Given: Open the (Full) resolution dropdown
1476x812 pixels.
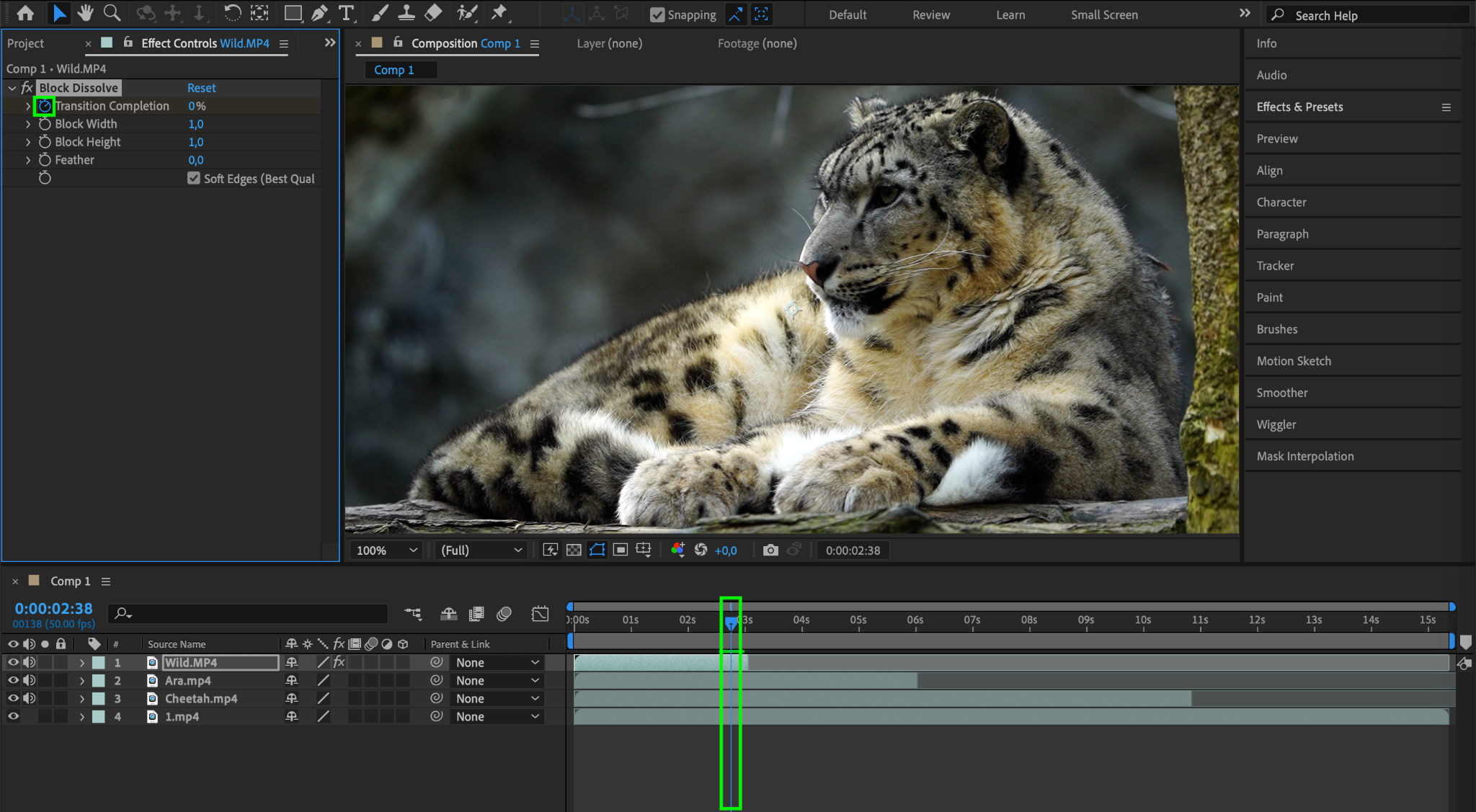Looking at the screenshot, I should (481, 550).
